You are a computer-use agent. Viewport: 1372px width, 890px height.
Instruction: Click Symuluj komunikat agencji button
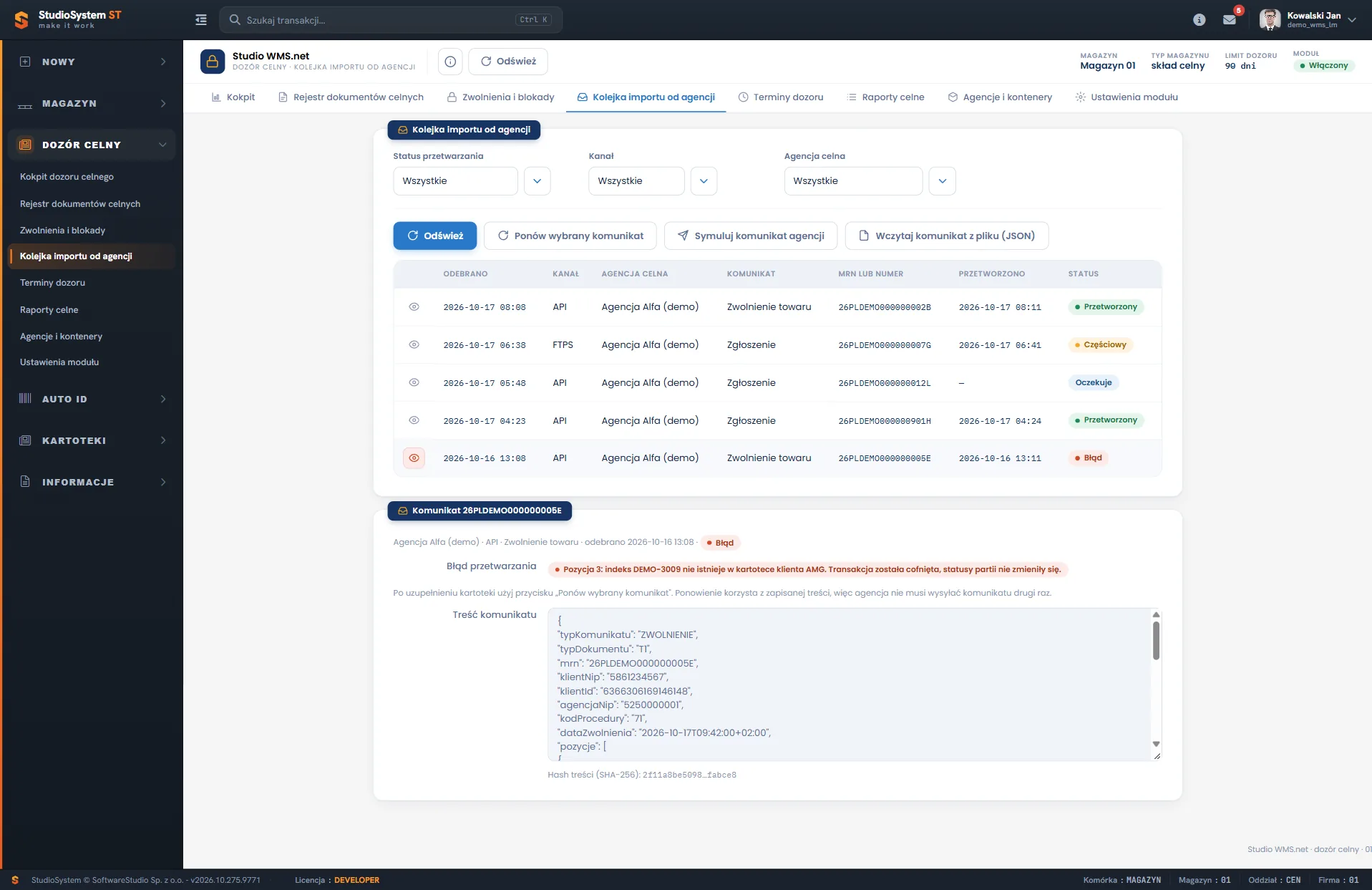tap(751, 236)
